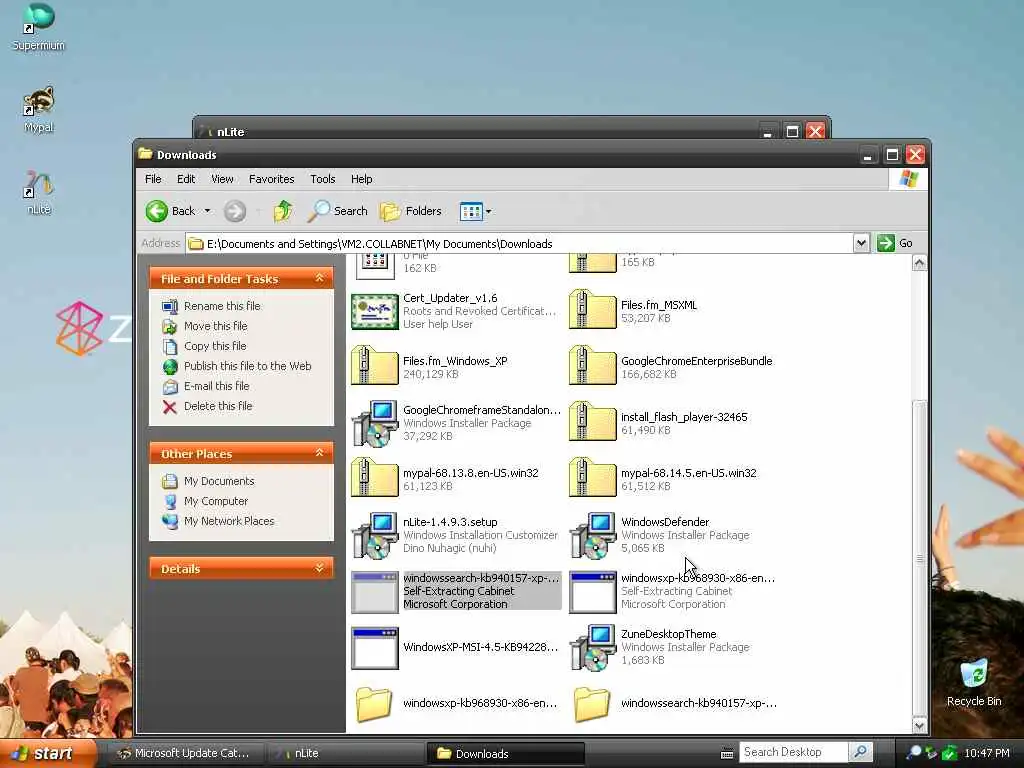Select the Files.fm_Windows_XP zip icon
This screenshot has height=768, width=1024.
pos(375,366)
